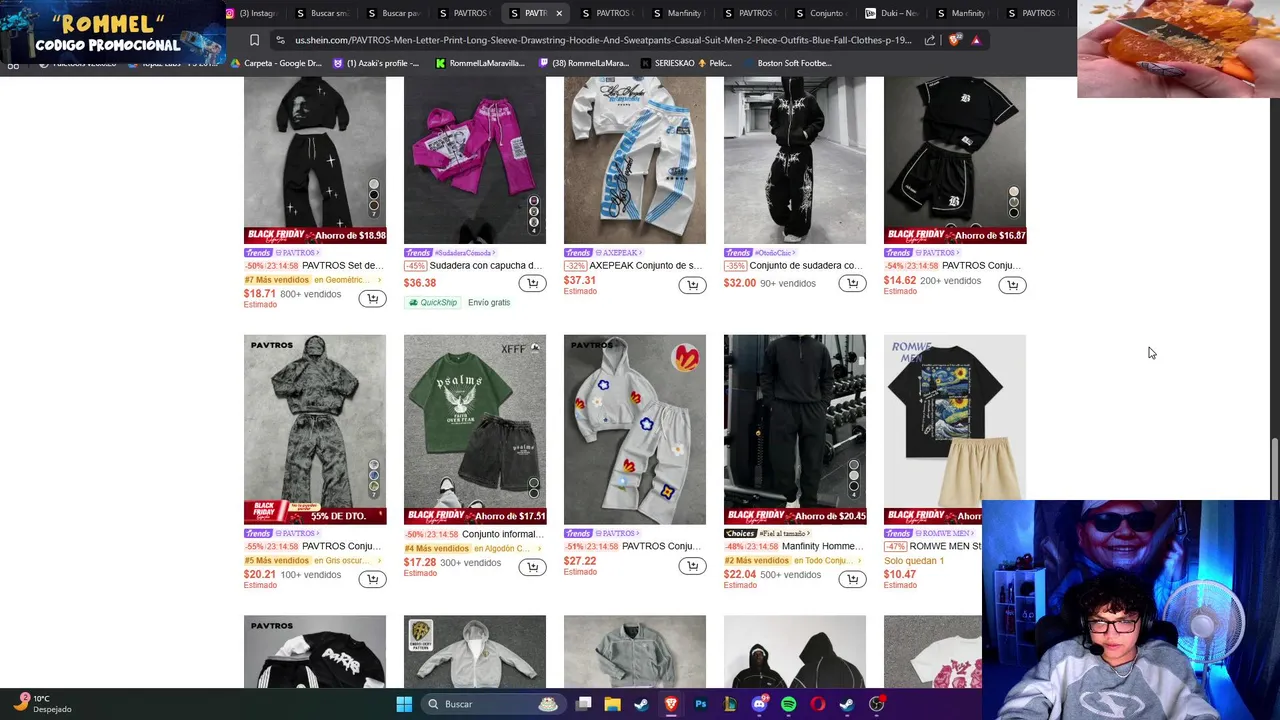The image size is (1280, 720).
Task: Switch to 'Conjunto' browser tab
Action: 822,13
